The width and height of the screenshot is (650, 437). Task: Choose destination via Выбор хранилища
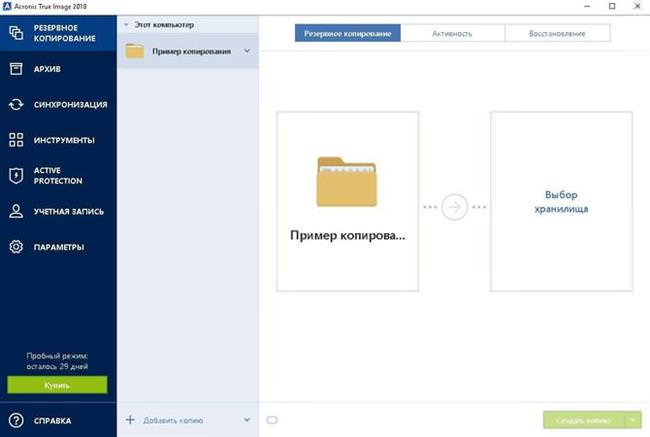(561, 202)
